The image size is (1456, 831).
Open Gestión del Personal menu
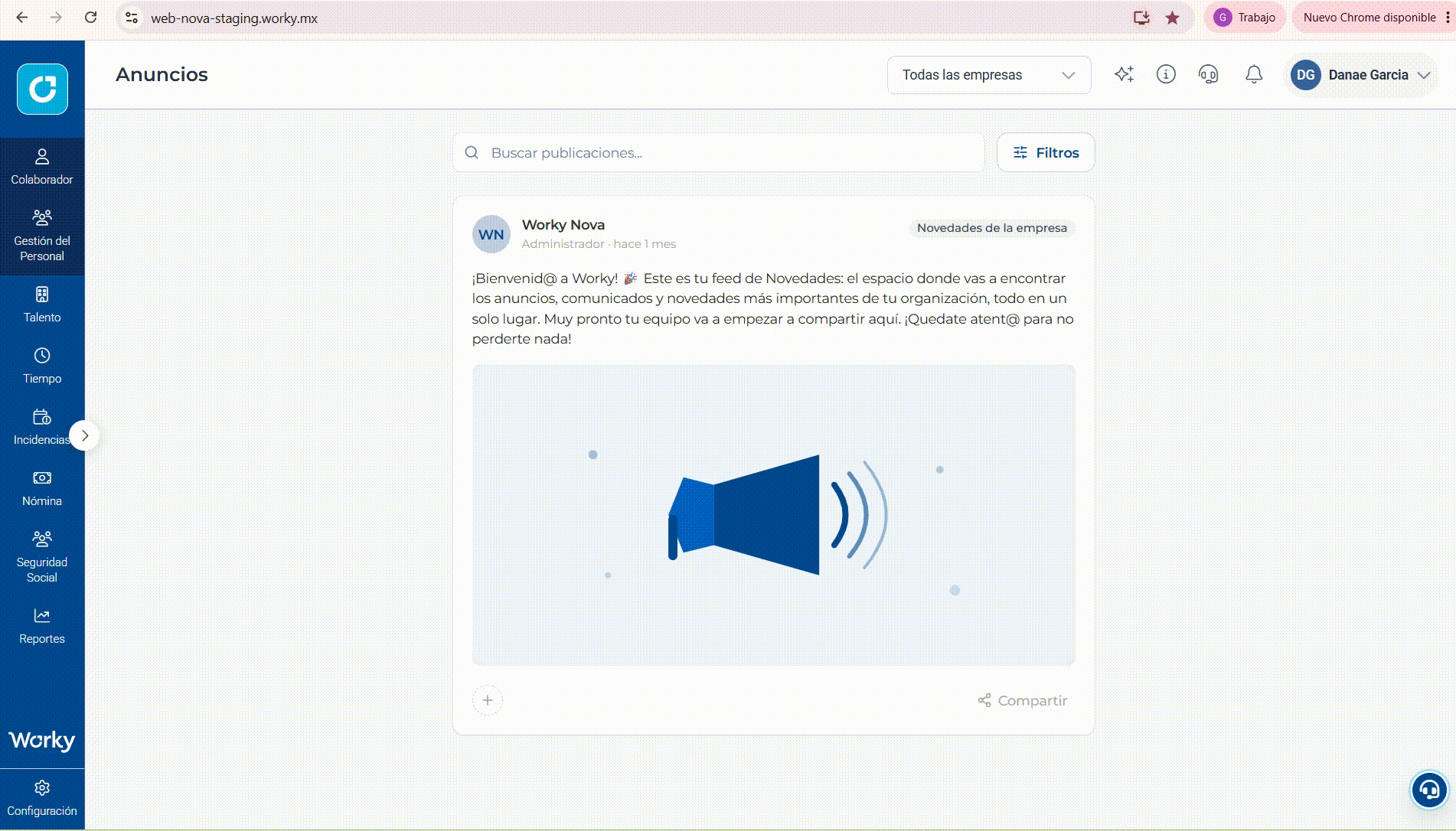tap(42, 236)
